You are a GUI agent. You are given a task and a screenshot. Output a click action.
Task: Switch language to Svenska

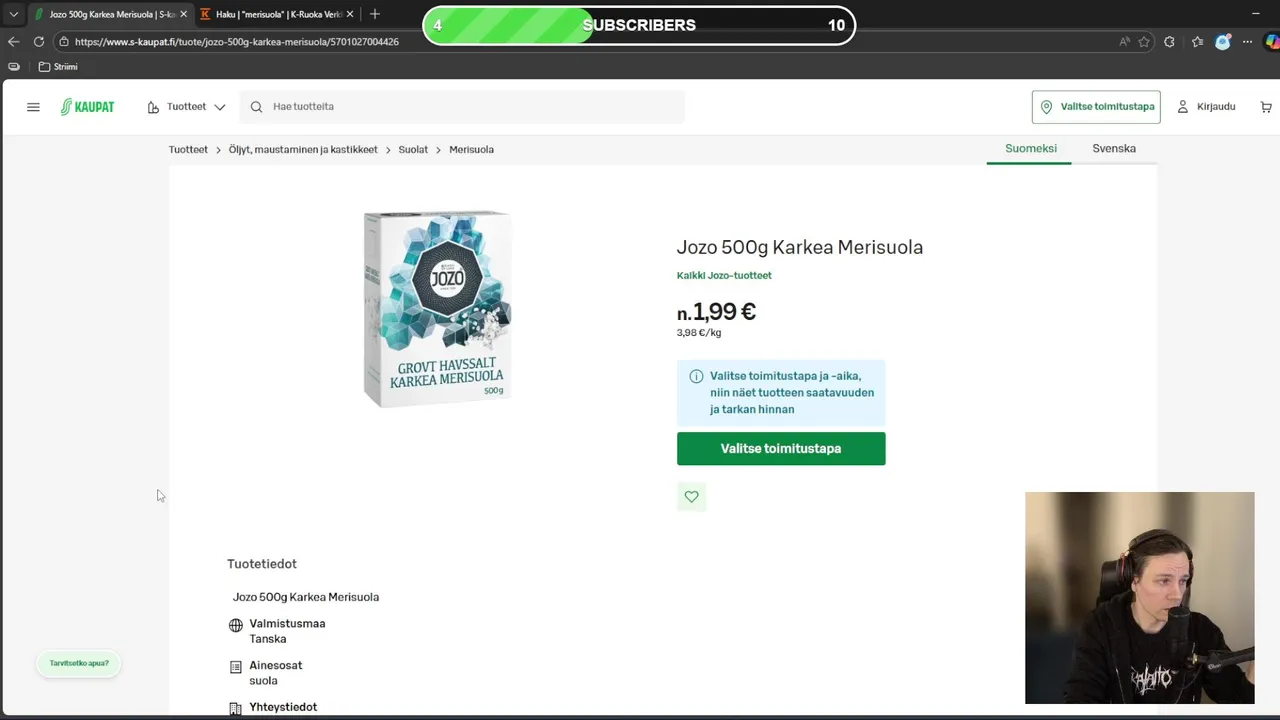[1114, 149]
